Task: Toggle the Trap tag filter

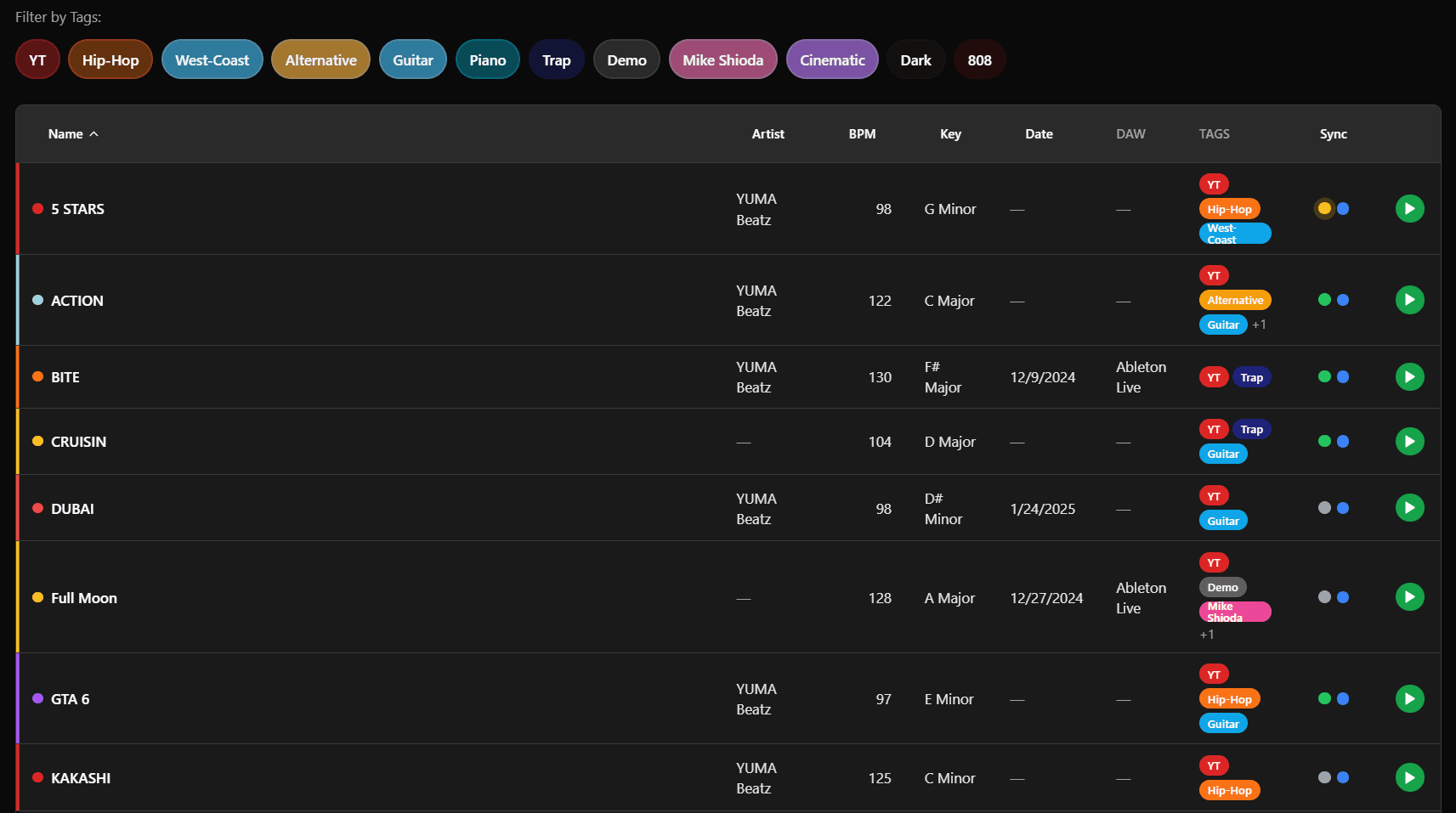Action: 557,59
